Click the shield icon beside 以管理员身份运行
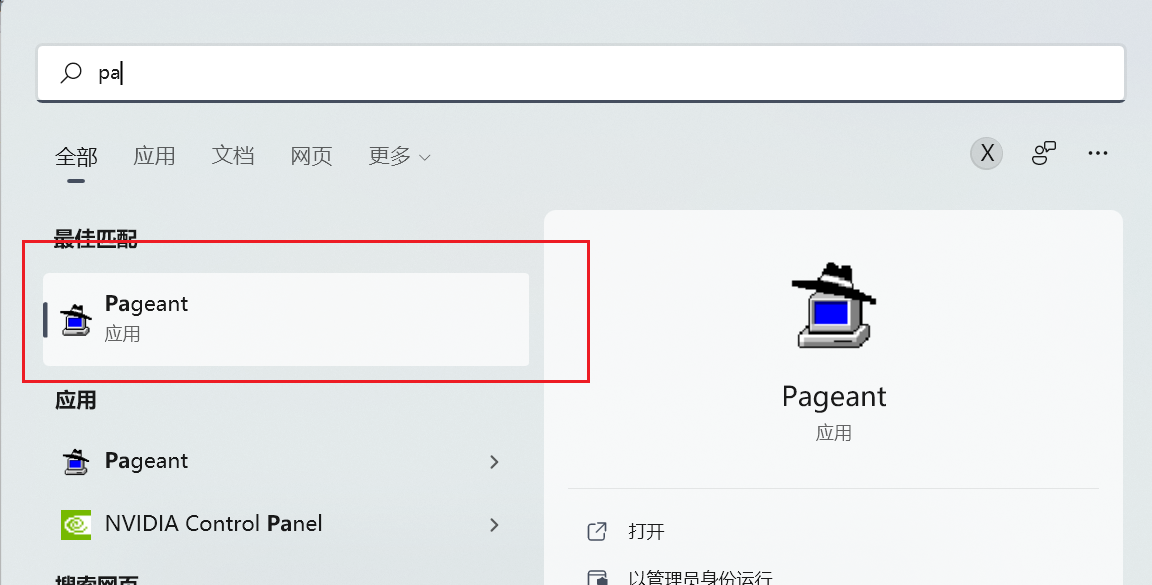The image size is (1152, 585). point(598,576)
